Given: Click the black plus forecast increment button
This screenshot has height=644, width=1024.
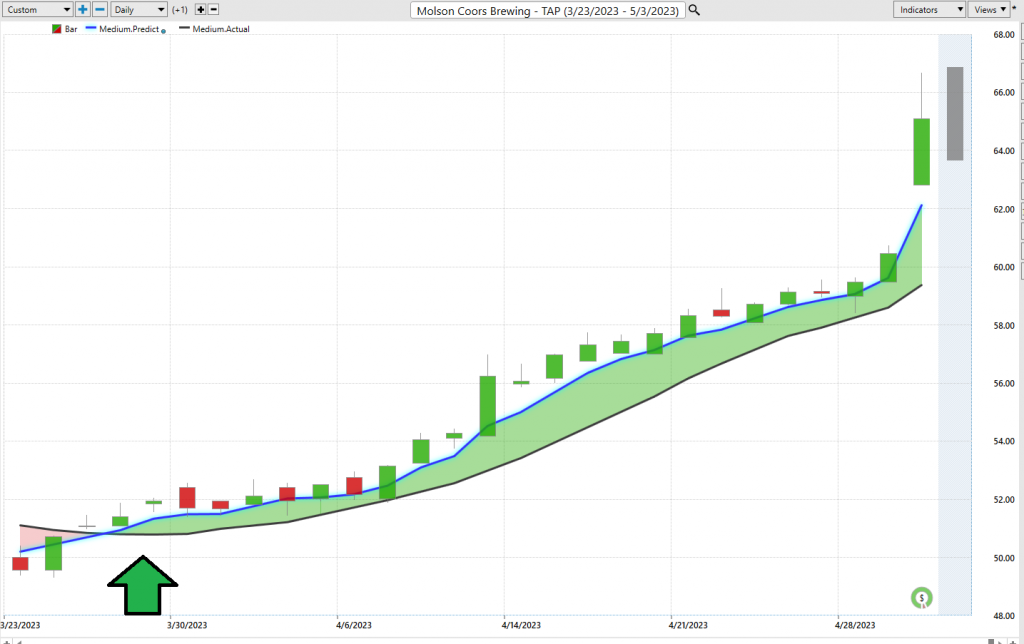Looking at the screenshot, I should [200, 10].
